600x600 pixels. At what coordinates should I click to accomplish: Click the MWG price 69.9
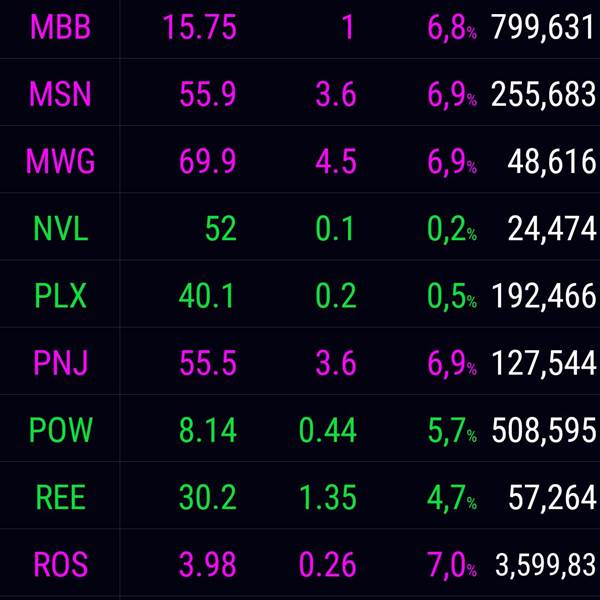coord(208,161)
